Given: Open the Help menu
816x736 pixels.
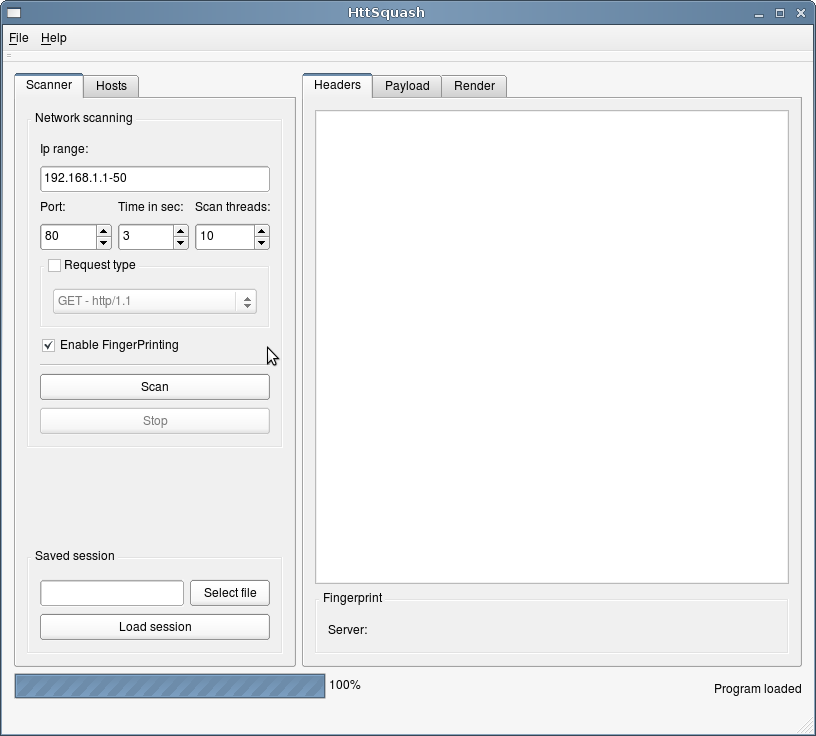Looking at the screenshot, I should point(53,38).
